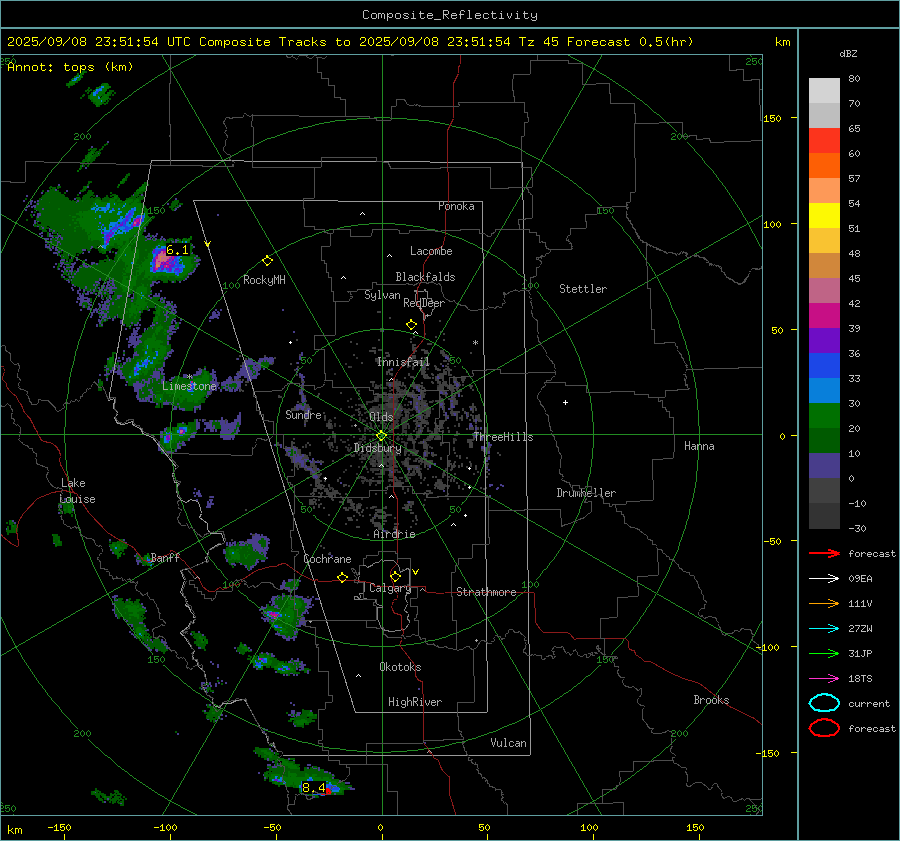Screen dimensions: 900x841
Task: Click the white plus marker west of Hanna
Action: [x=565, y=402]
